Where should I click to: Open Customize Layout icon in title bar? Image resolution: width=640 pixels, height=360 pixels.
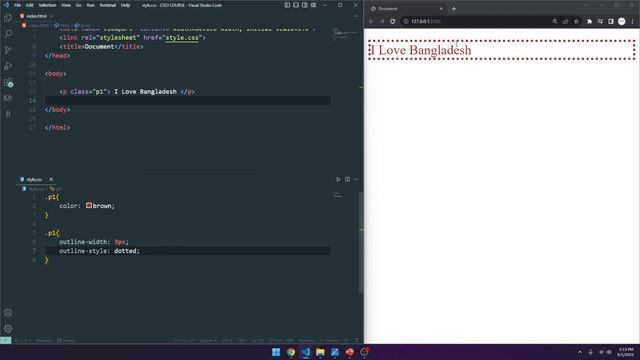click(x=313, y=5)
